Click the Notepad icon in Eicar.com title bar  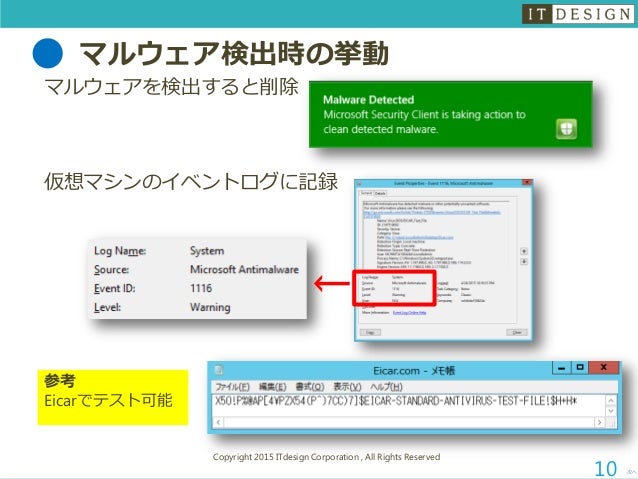[x=218, y=370]
